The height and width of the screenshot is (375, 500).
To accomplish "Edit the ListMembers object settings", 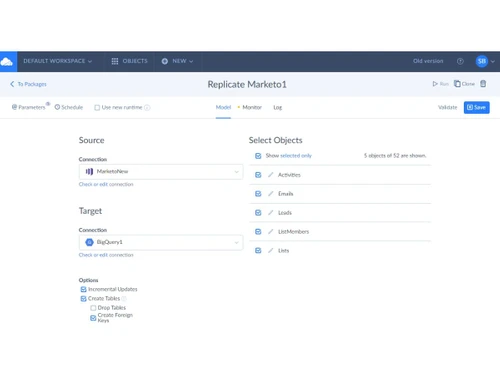I will point(271,232).
